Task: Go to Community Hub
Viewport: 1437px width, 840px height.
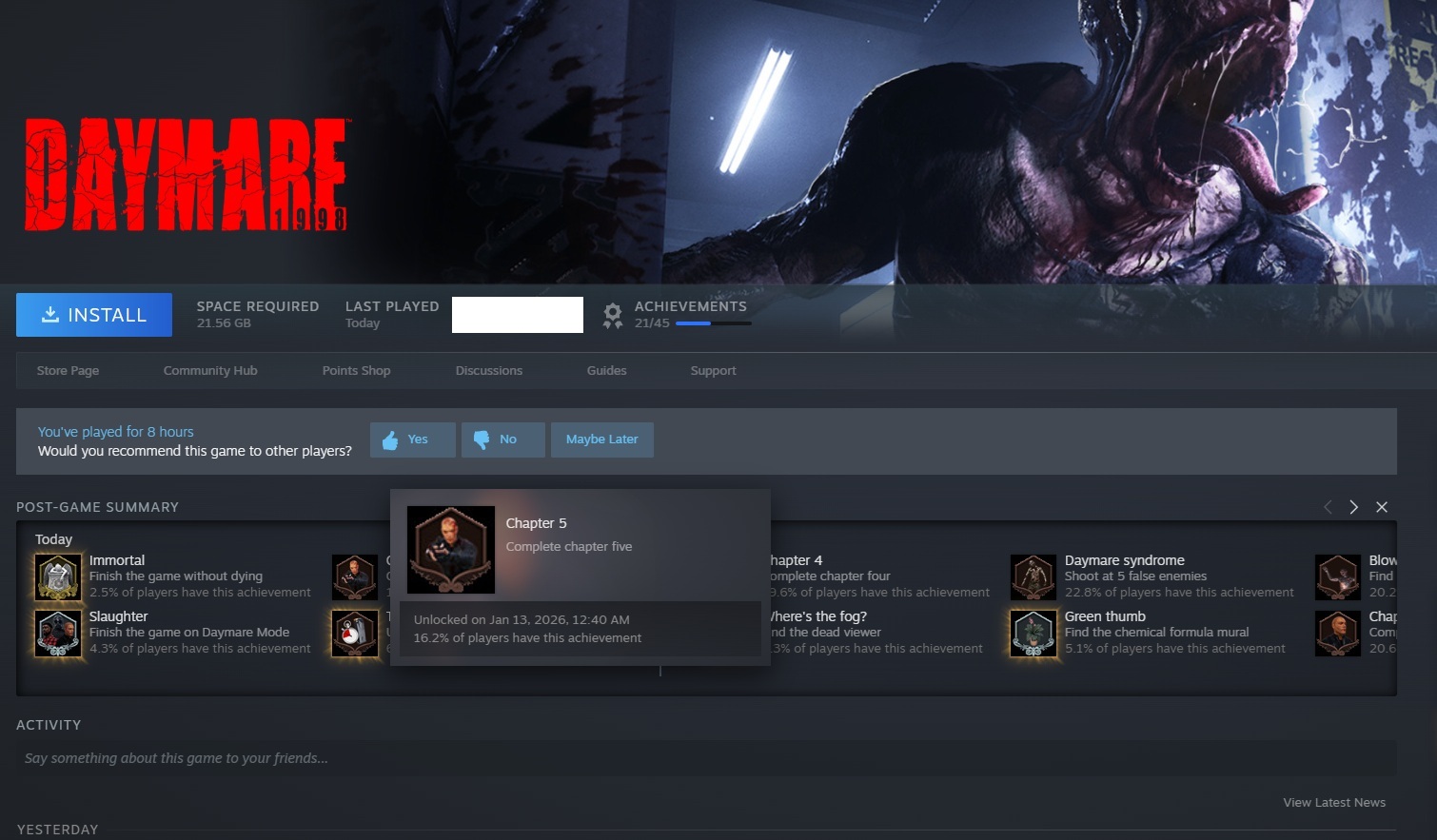Action: pyautogui.click(x=210, y=370)
